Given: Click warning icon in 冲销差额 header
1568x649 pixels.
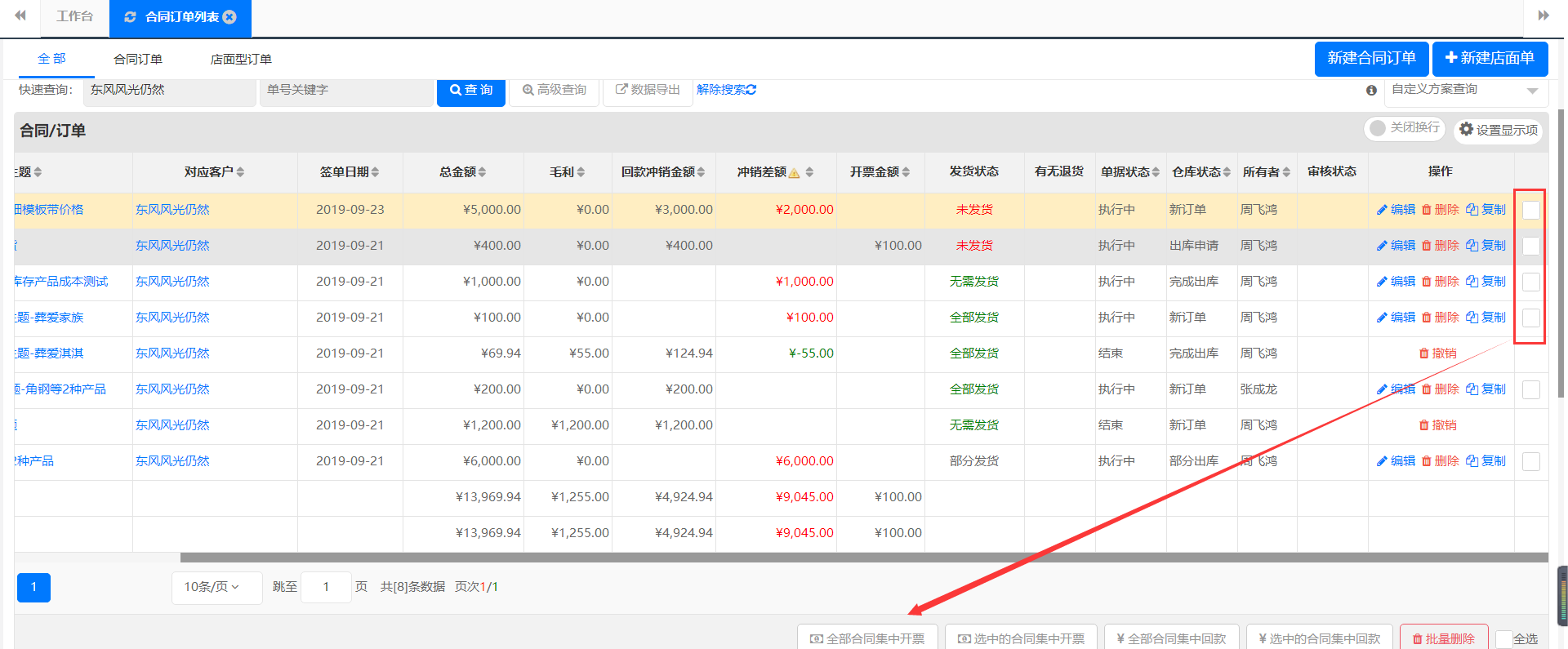Looking at the screenshot, I should pyautogui.click(x=794, y=173).
